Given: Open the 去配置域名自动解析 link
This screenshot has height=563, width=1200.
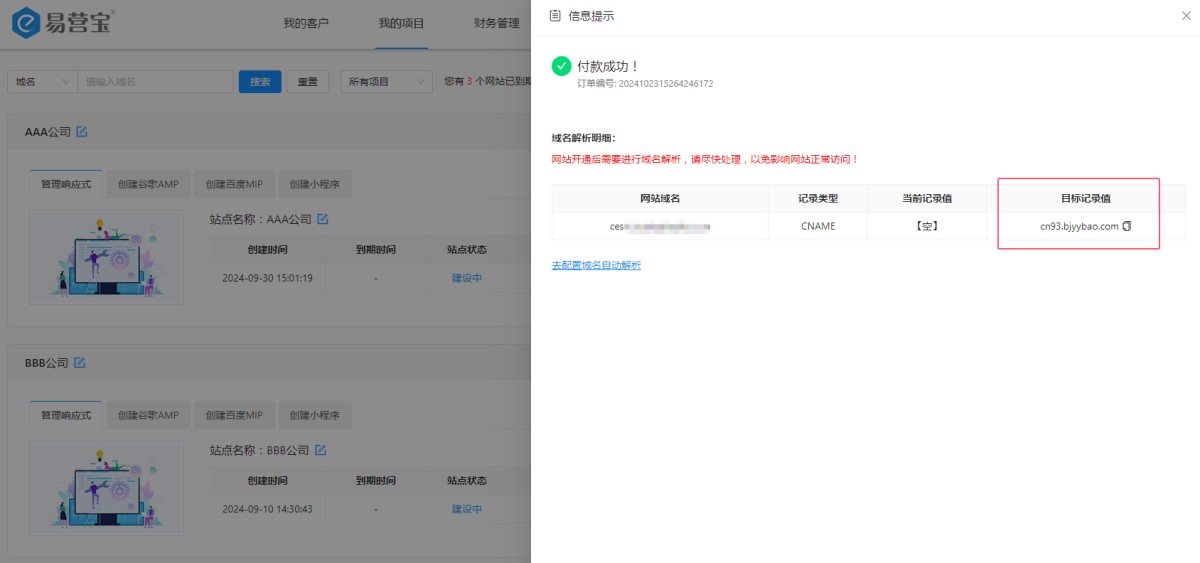Looking at the screenshot, I should coord(596,265).
